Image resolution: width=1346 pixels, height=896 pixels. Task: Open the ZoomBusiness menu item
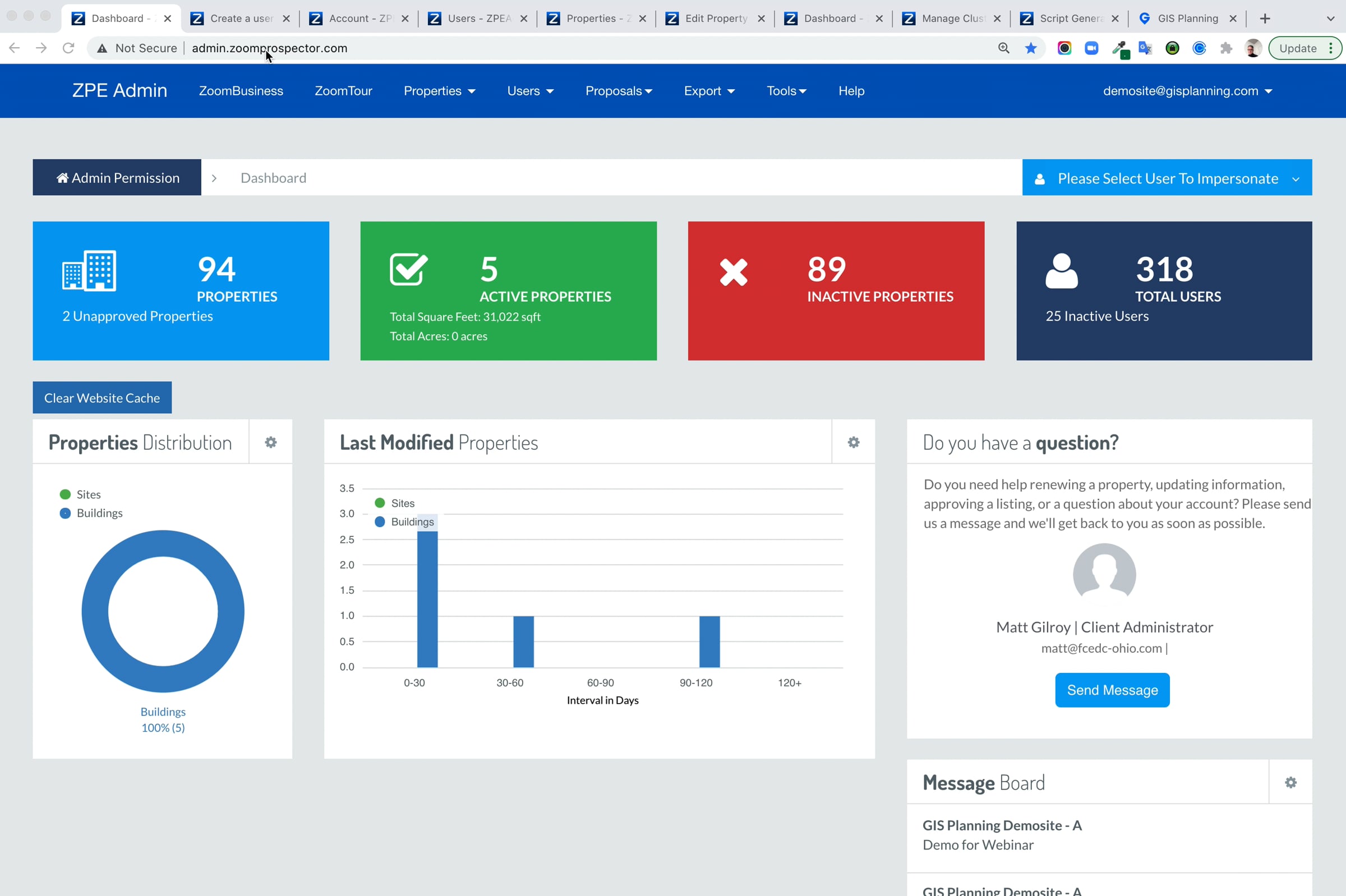[x=241, y=91]
